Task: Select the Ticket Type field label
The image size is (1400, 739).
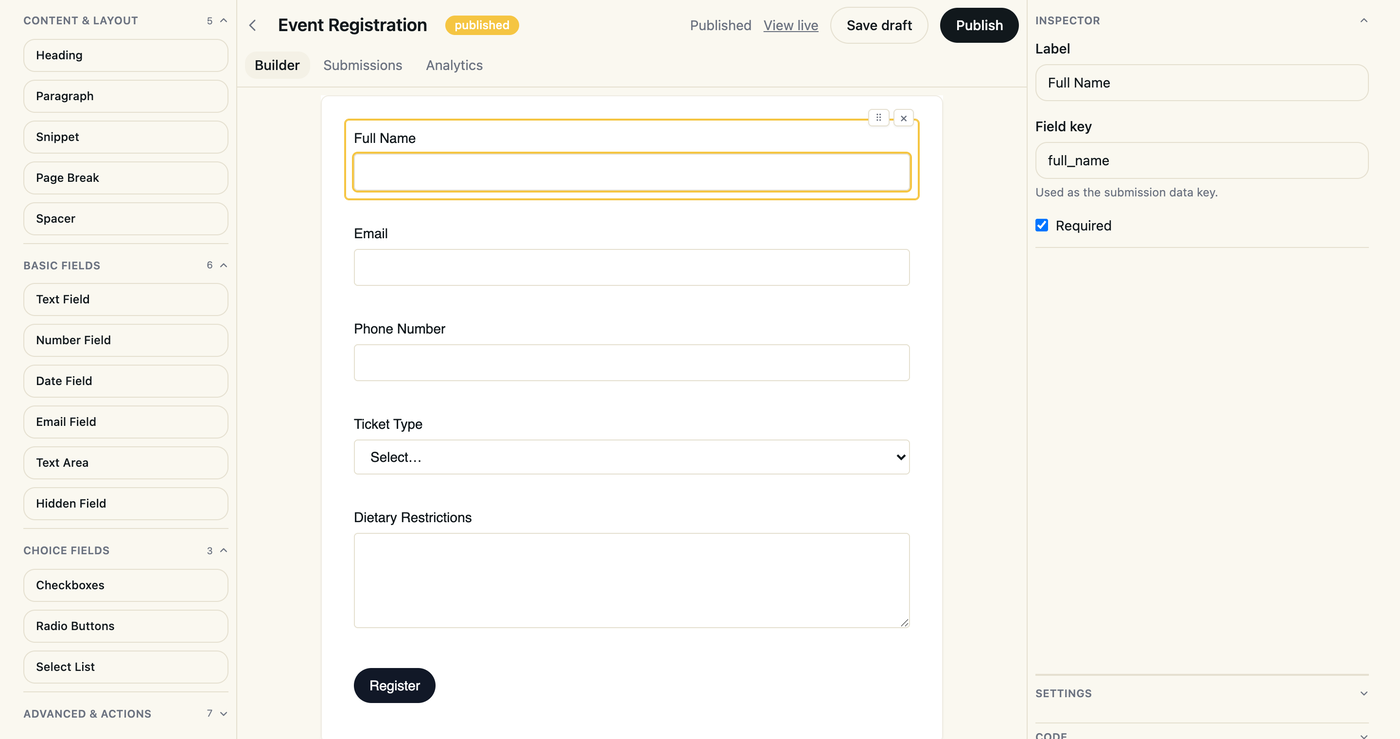Action: point(388,424)
